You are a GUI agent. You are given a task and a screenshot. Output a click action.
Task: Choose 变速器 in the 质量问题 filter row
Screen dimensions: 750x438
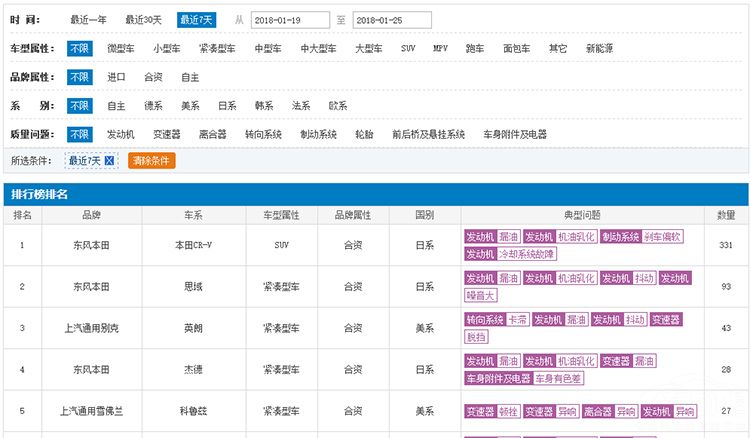(165, 134)
